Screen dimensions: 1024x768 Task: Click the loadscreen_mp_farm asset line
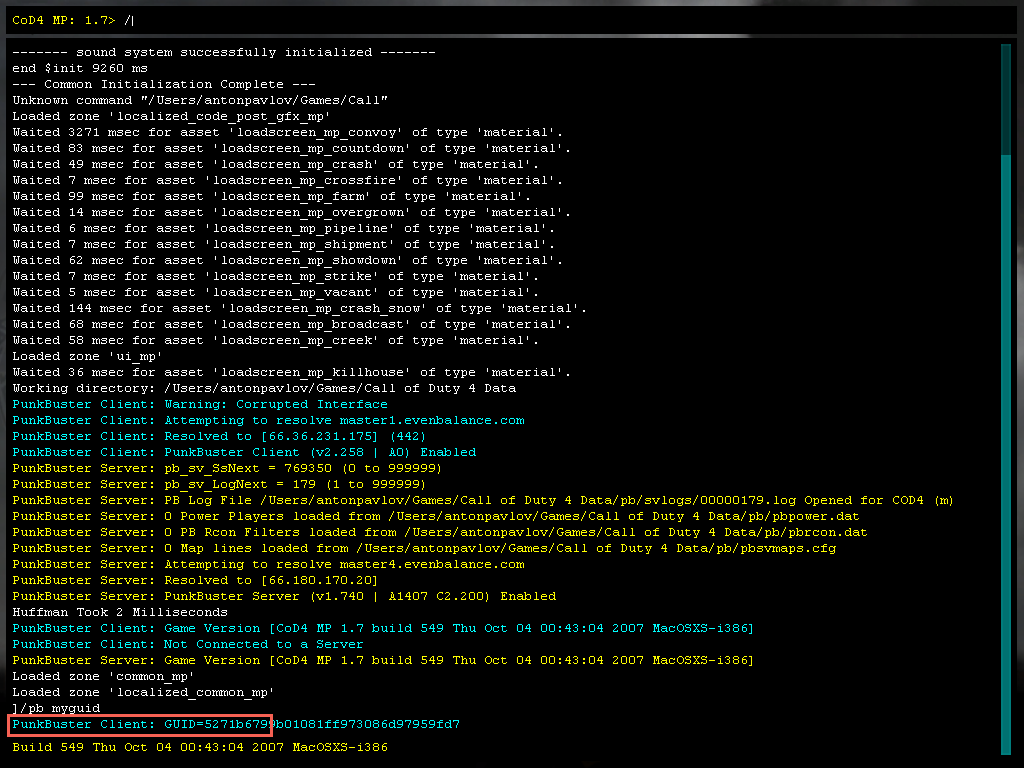[272, 196]
